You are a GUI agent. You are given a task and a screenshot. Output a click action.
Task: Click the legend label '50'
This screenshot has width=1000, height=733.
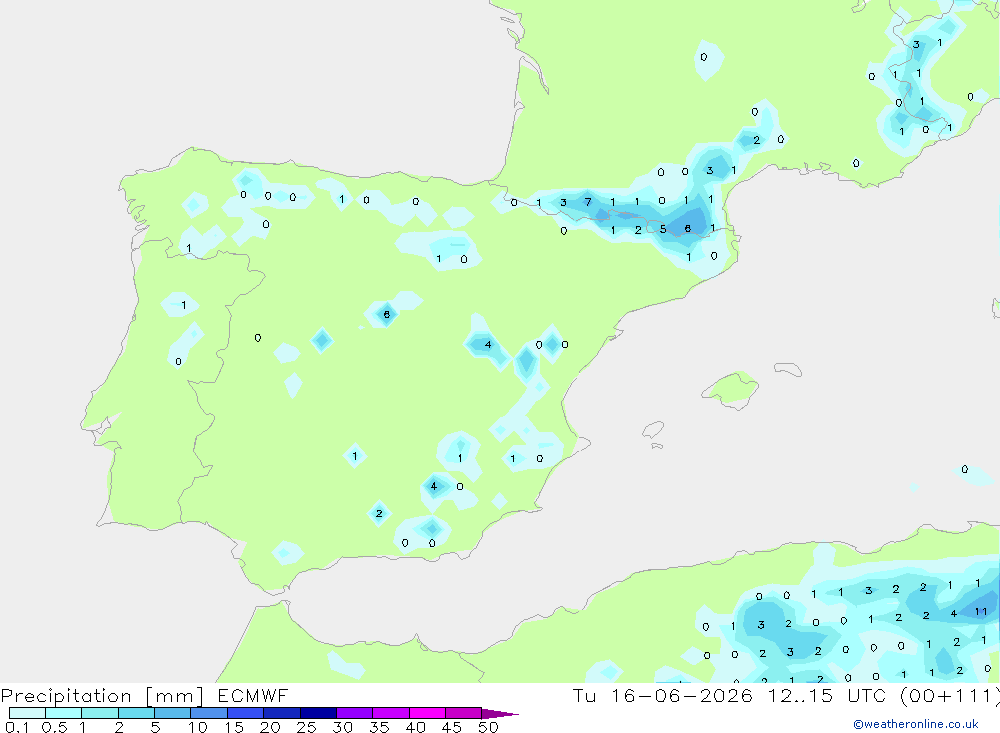pyautogui.click(x=488, y=727)
